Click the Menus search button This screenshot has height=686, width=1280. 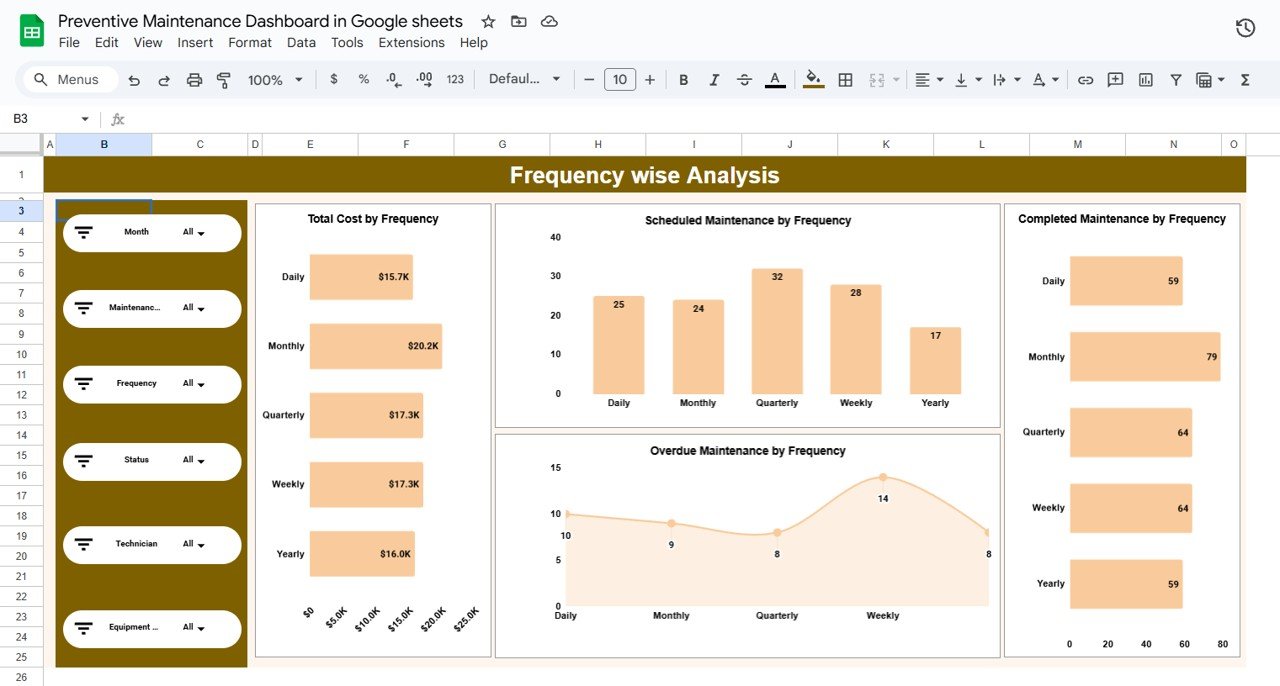[x=68, y=79]
